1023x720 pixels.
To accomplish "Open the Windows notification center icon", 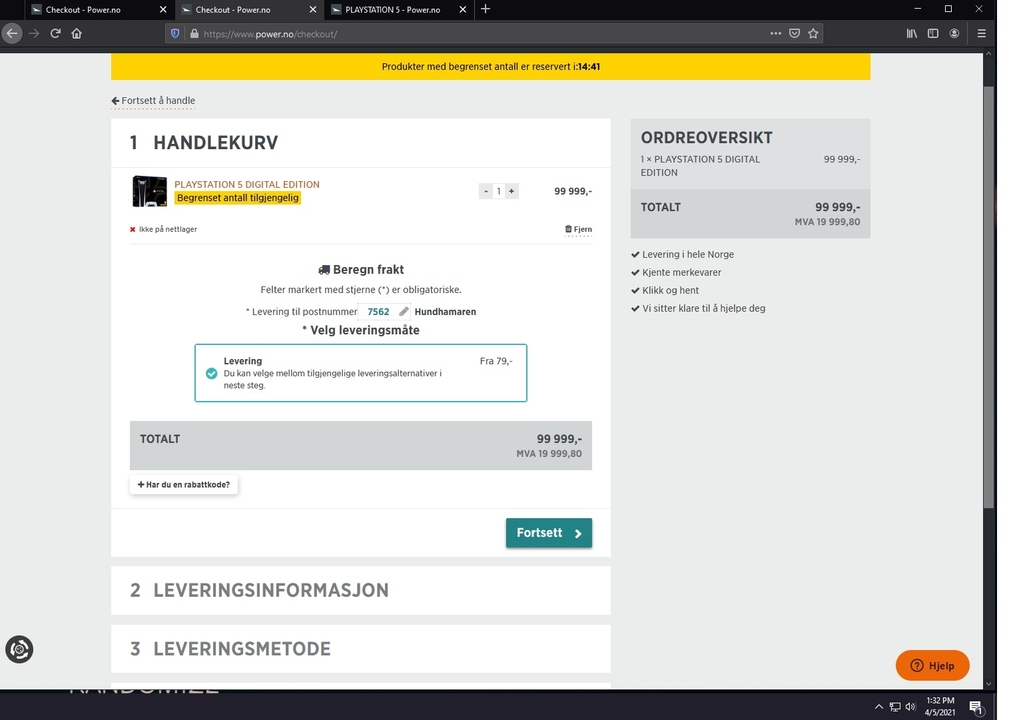I will click(x=976, y=707).
